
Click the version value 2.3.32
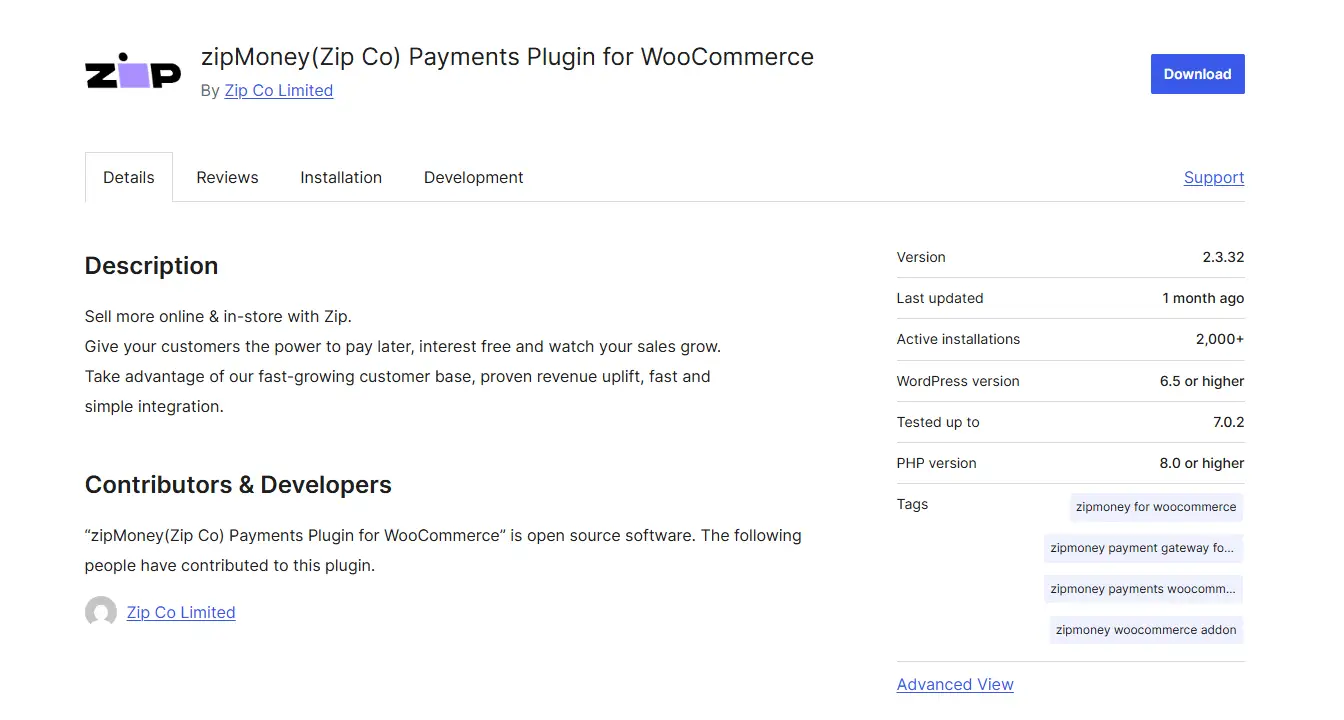click(1223, 257)
